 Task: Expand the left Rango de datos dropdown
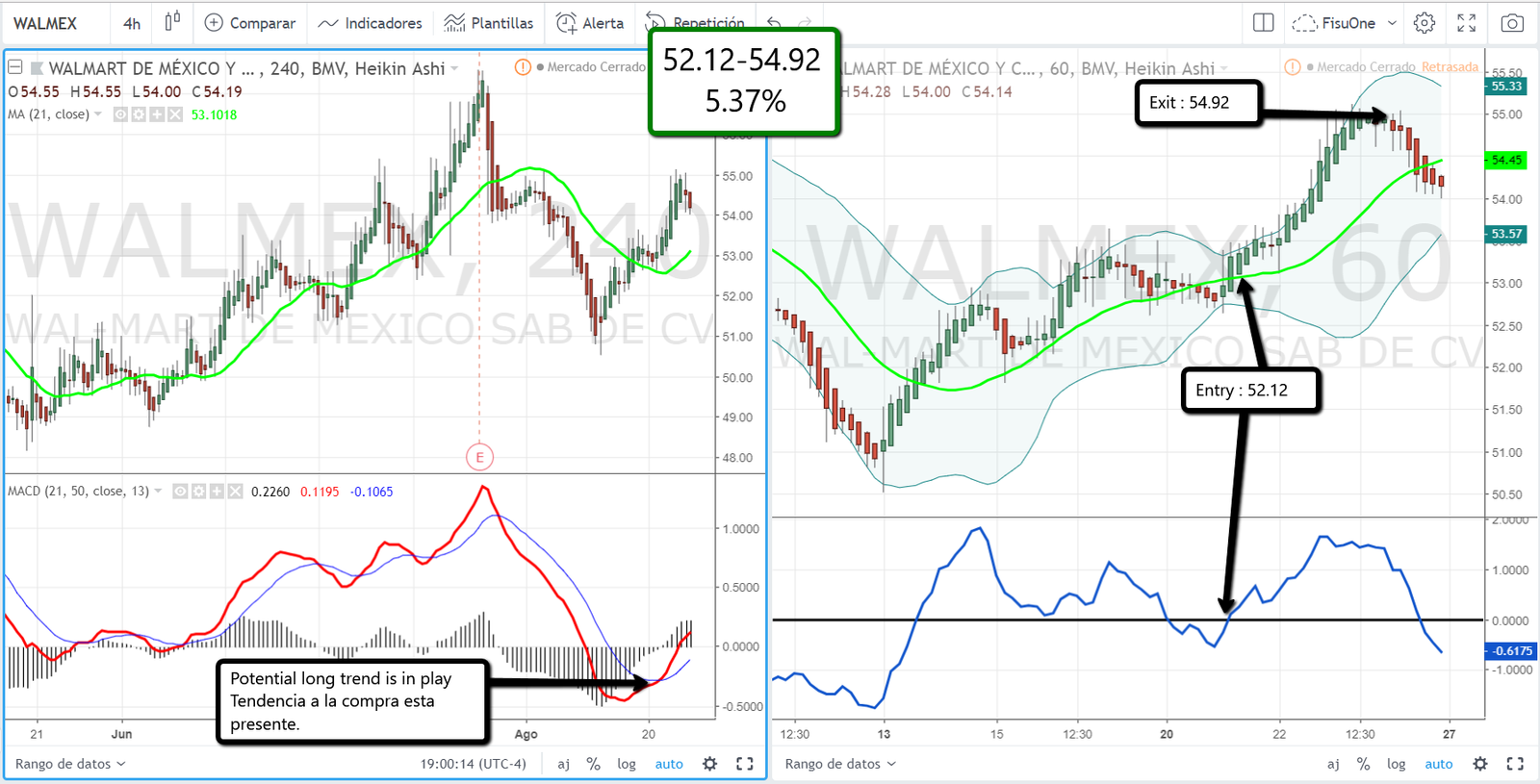pos(70,764)
